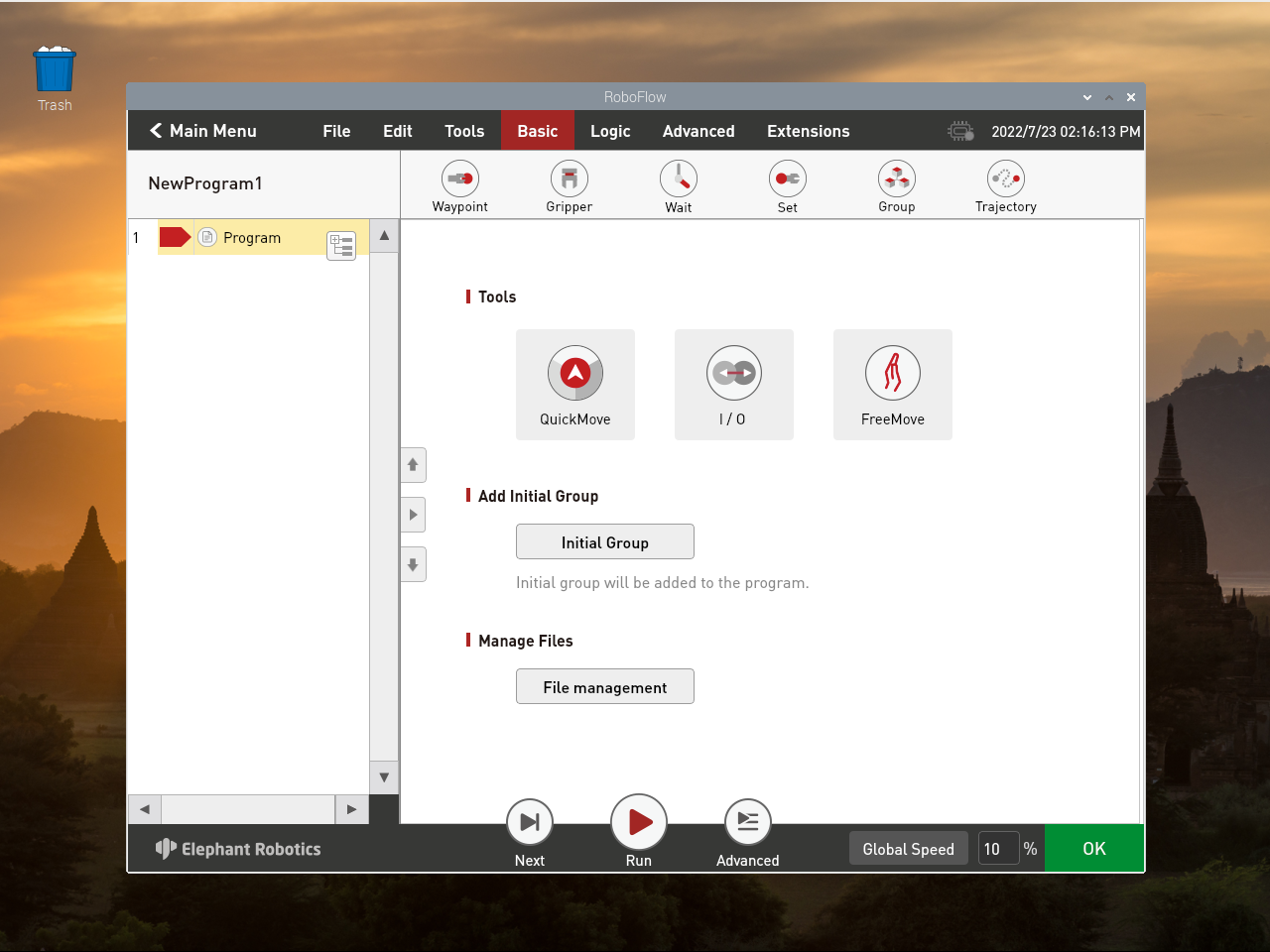The width and height of the screenshot is (1270, 952).
Task: Open the QuickMove tool
Action: 575,384
